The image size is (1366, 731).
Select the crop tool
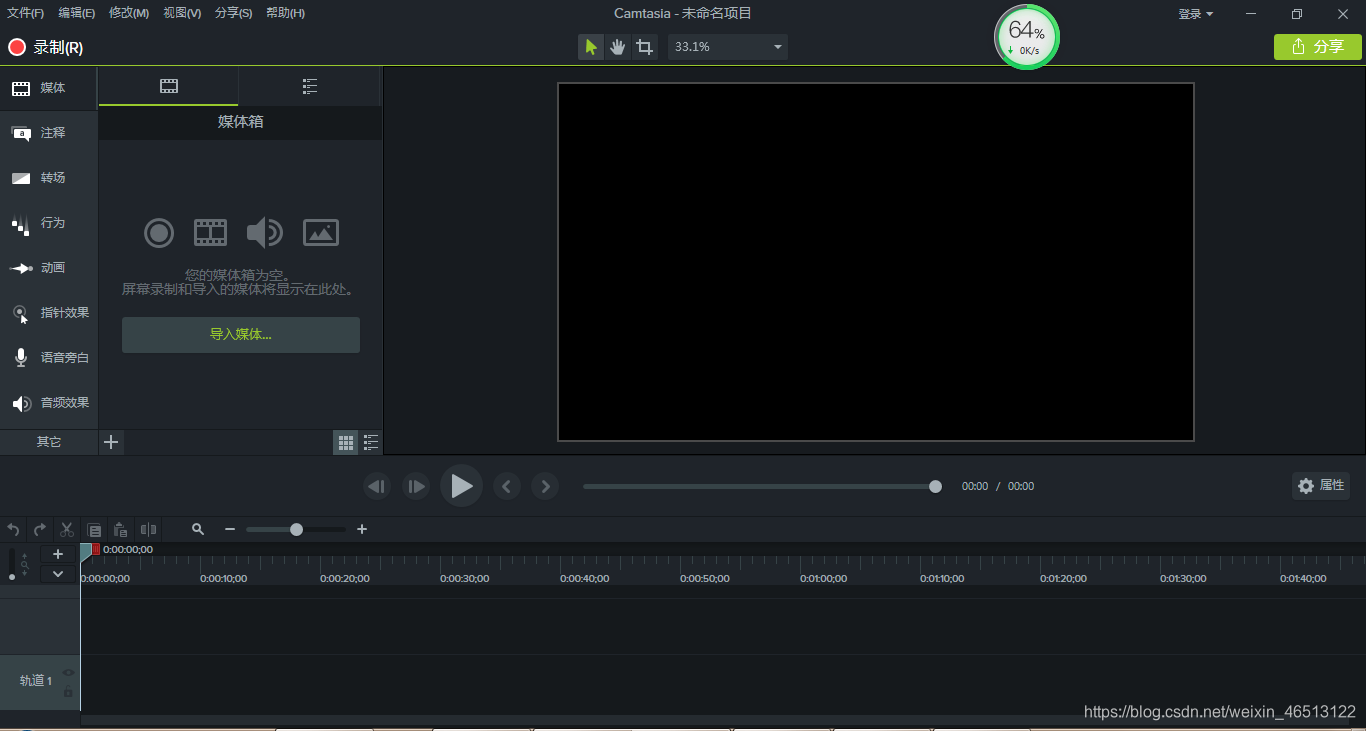[x=645, y=47]
